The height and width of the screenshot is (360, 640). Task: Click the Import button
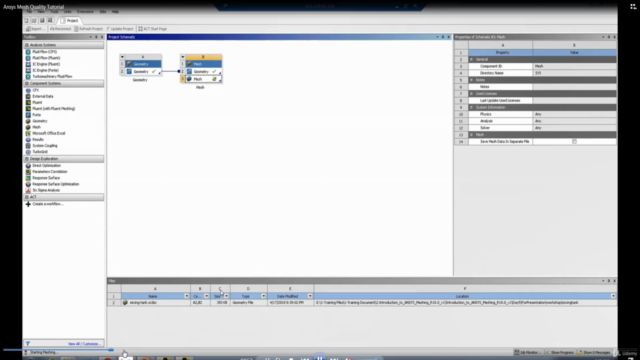click(35, 29)
